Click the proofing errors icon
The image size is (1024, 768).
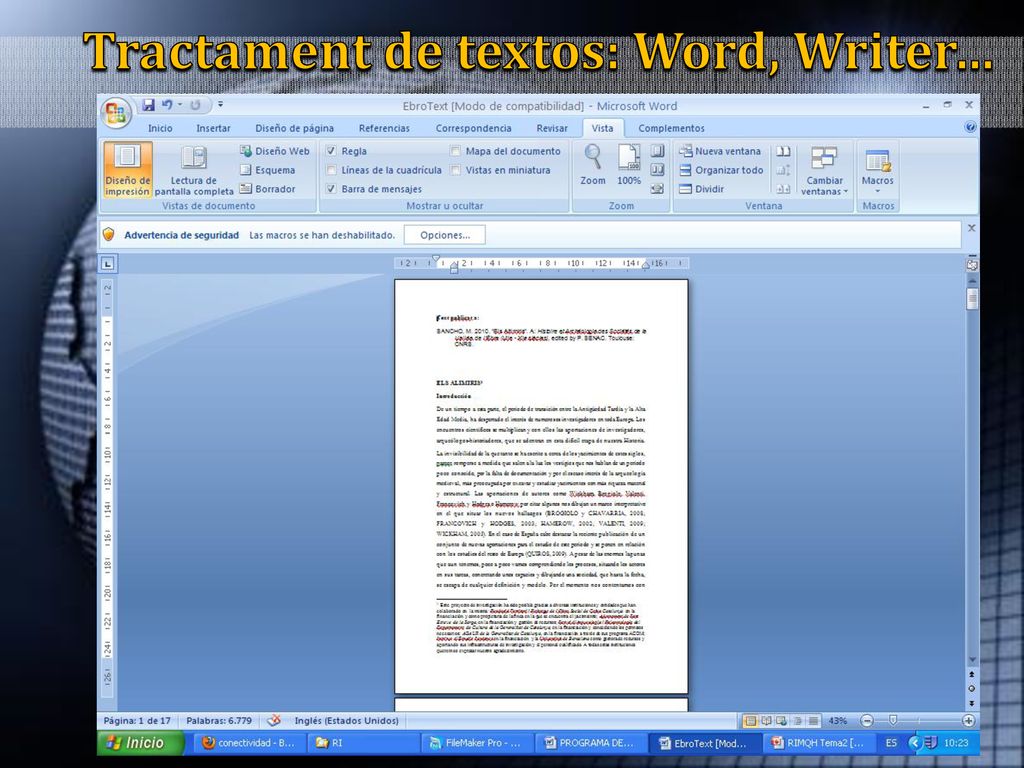pos(274,720)
